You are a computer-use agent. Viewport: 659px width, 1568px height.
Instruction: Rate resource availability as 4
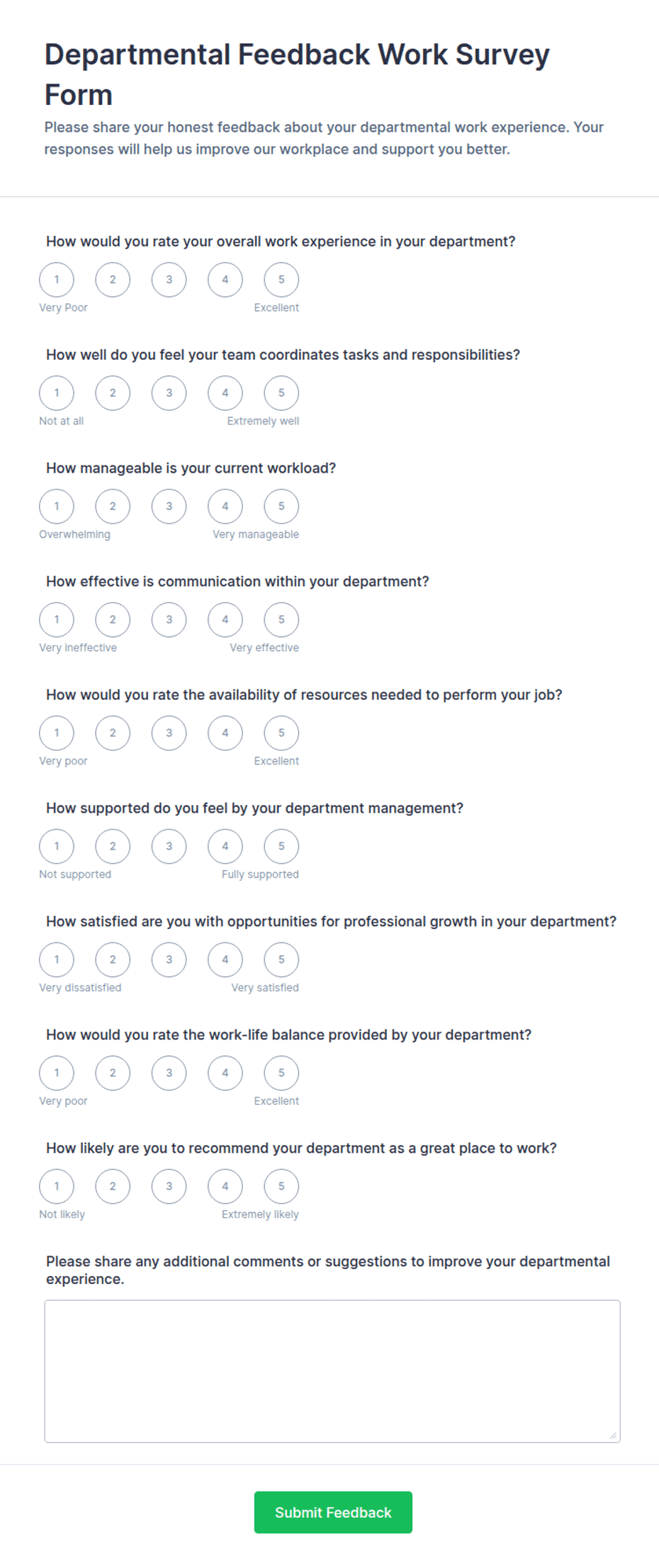tap(225, 733)
